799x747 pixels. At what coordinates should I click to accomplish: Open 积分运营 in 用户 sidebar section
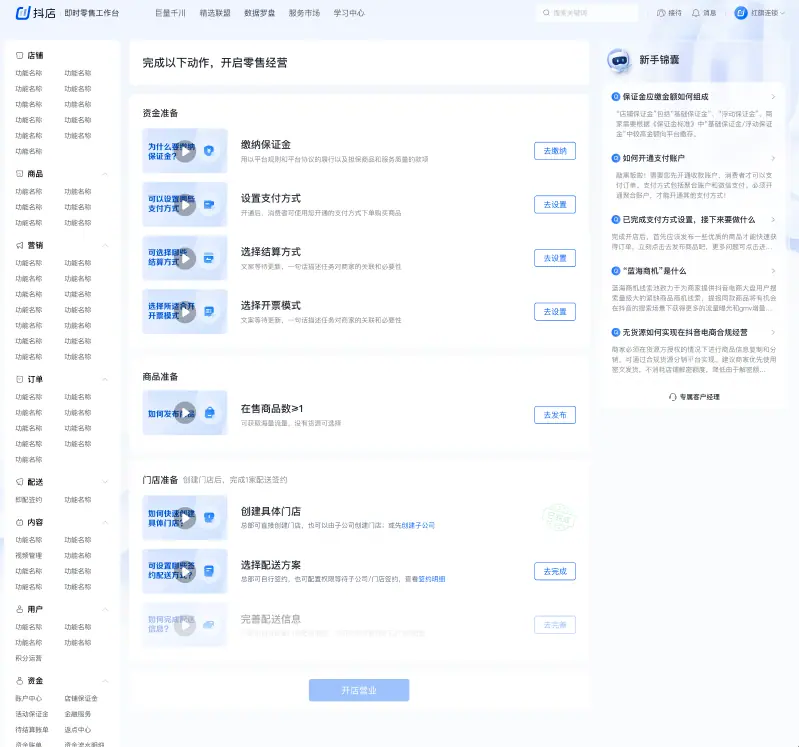[29, 658]
